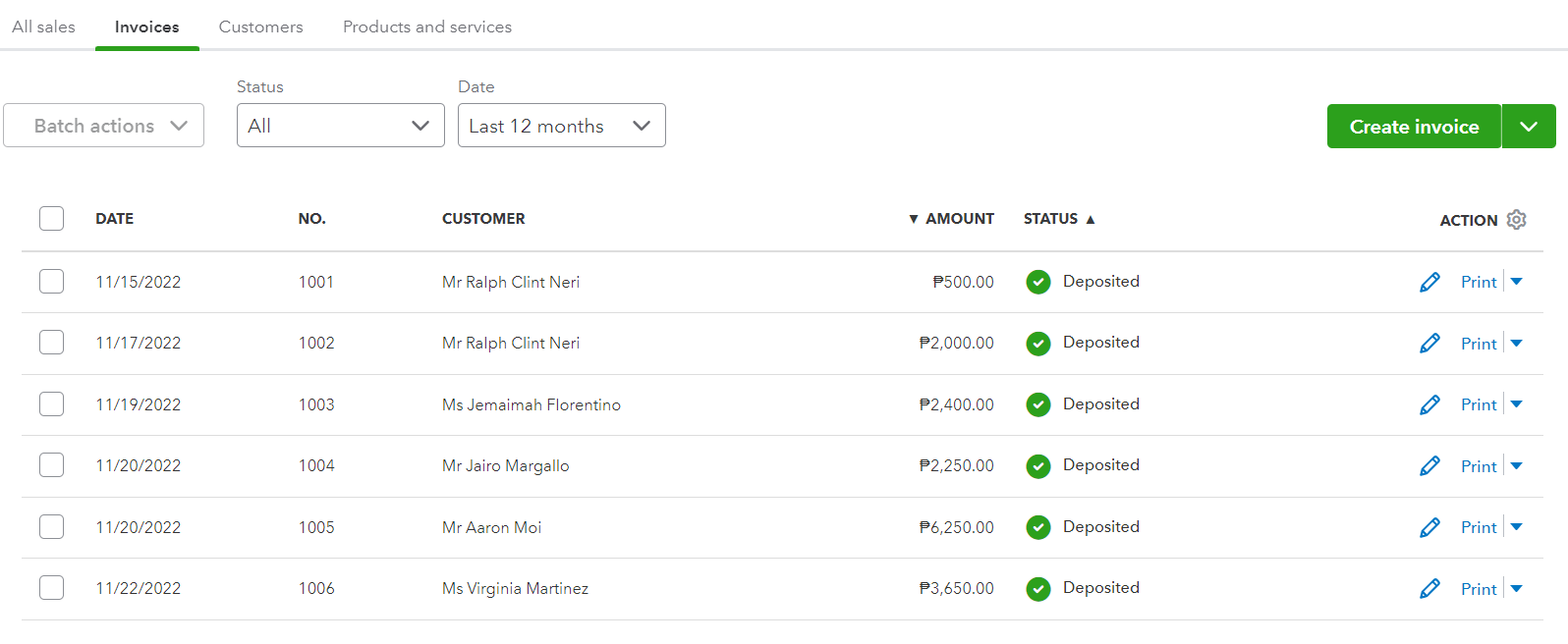Go to the Products and services tab
The image size is (1568, 644).
pyautogui.click(x=426, y=27)
